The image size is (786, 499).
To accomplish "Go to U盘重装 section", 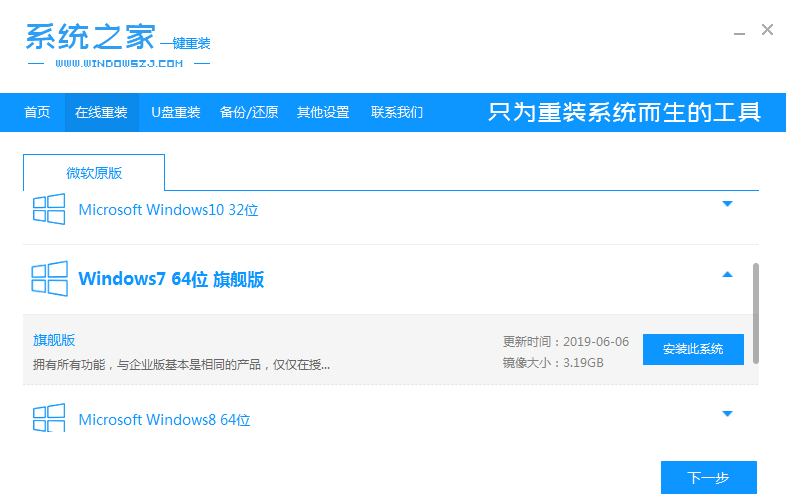I will click(x=176, y=112).
